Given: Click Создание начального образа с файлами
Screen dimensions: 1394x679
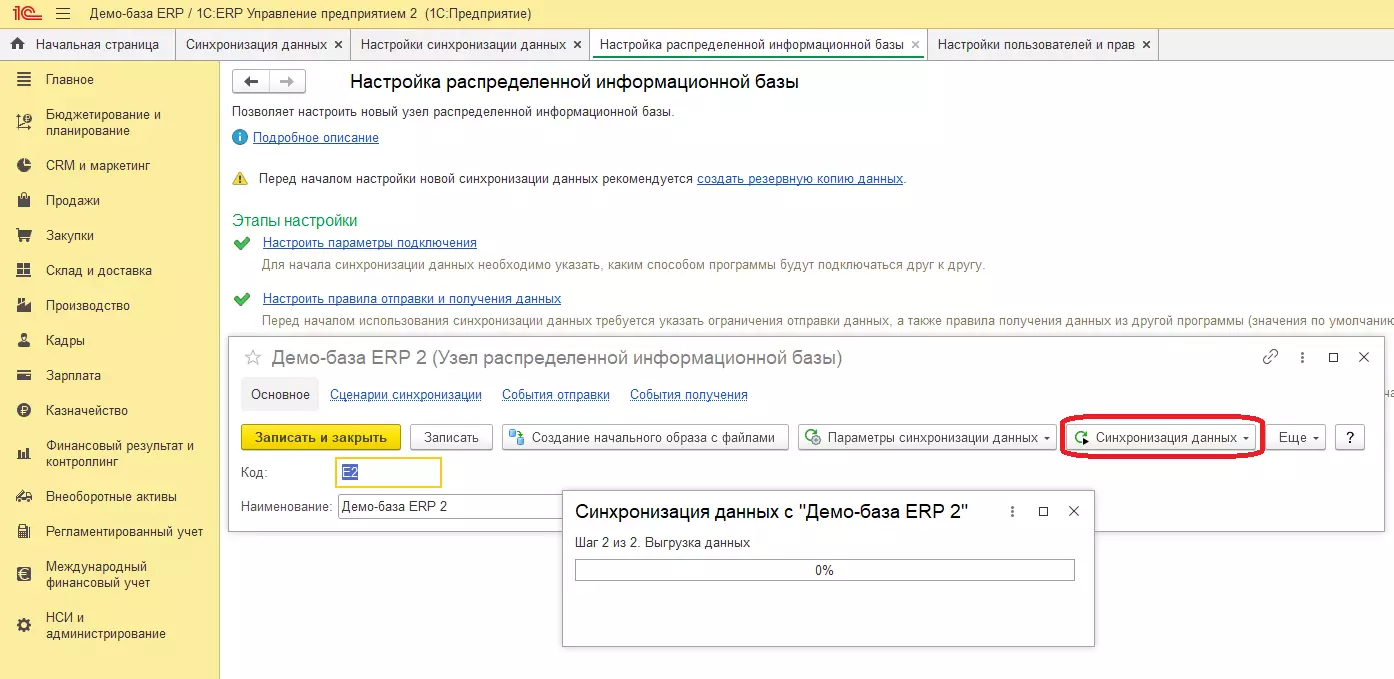Looking at the screenshot, I should point(645,437).
